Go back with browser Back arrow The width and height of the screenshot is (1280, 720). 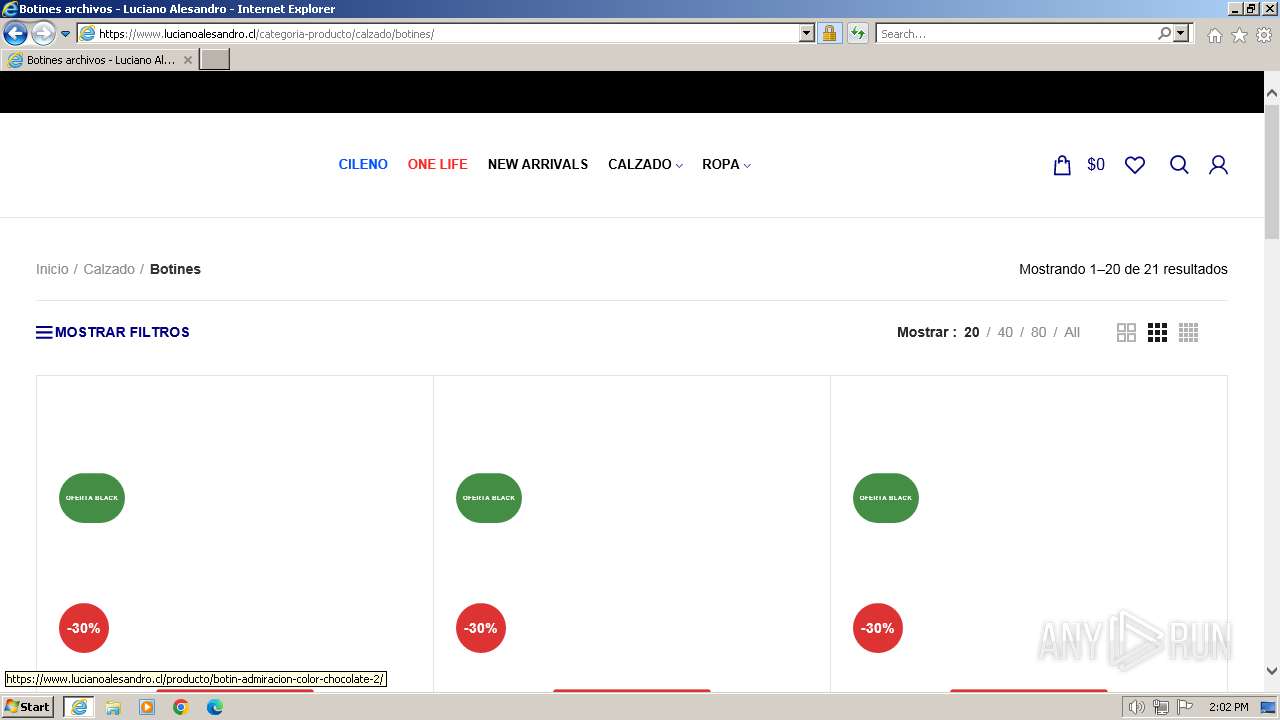click(15, 33)
